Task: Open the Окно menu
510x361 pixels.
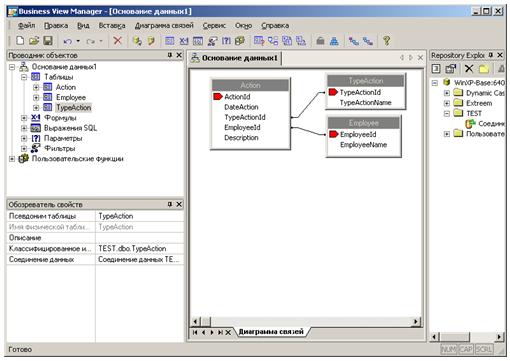Action: pyautogui.click(x=243, y=26)
